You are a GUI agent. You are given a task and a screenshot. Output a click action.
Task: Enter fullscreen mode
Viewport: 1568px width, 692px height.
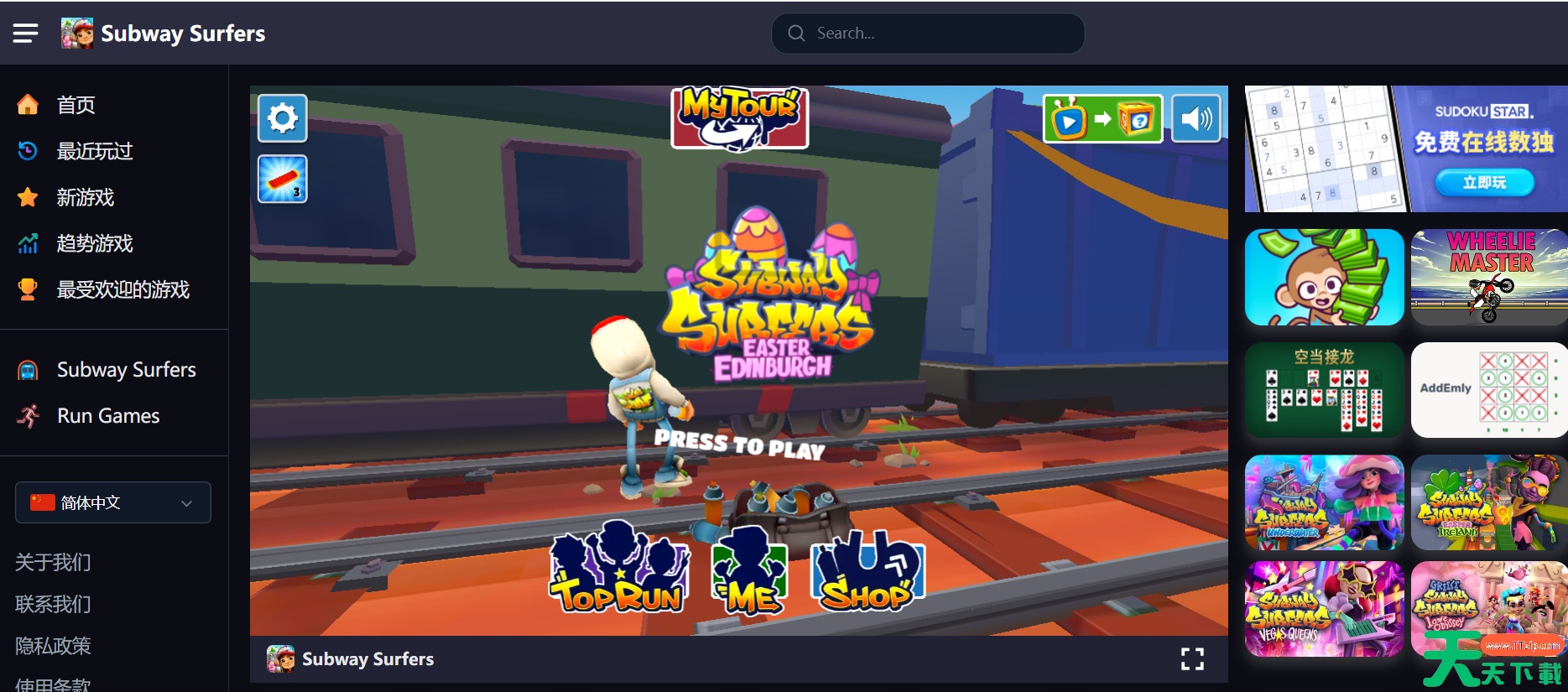pyautogui.click(x=1192, y=659)
